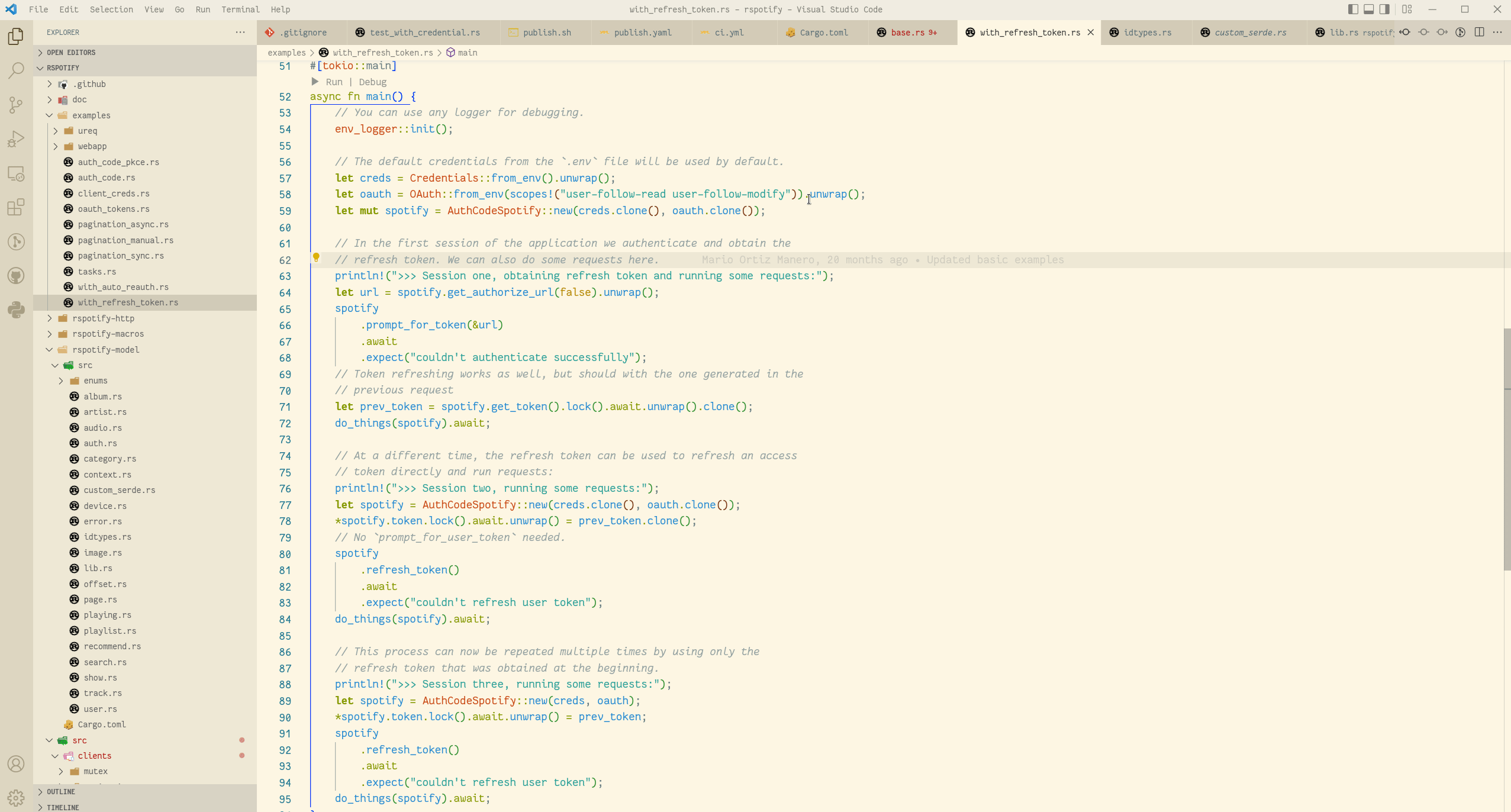The image size is (1511, 812).
Task: Click the Run code lens above main
Action: [x=334, y=82]
